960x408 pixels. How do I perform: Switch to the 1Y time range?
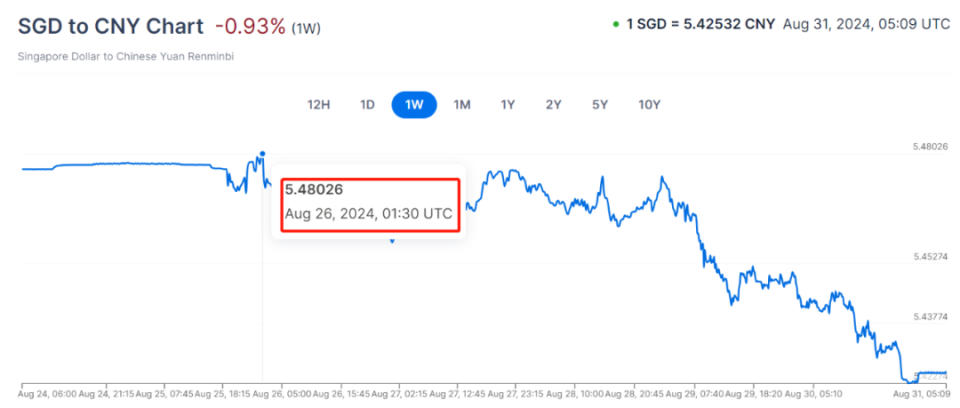507,105
